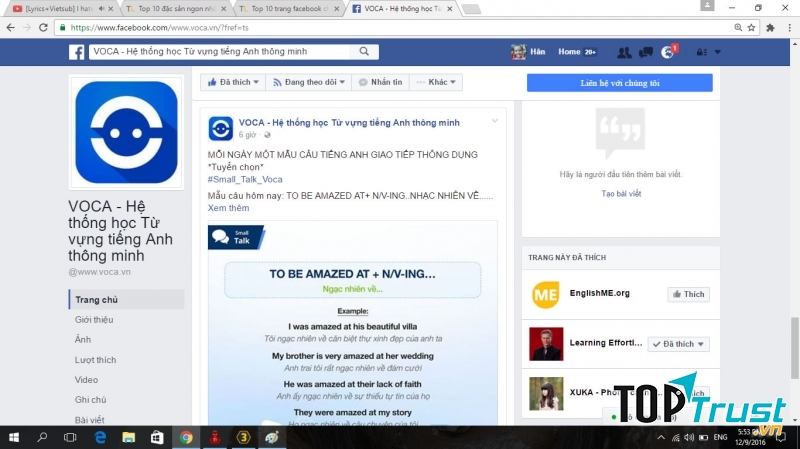Screen dimensions: 800x449
Task: Click the Xem thêm link in post
Action: (x=228, y=208)
